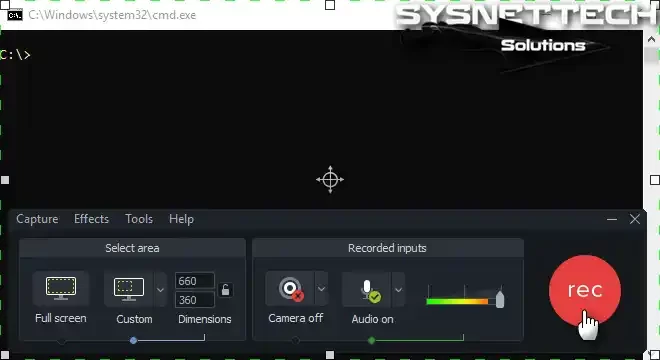The width and height of the screenshot is (660, 360).
Task: Expand the audio options dropdown arrow
Action: [398, 290]
